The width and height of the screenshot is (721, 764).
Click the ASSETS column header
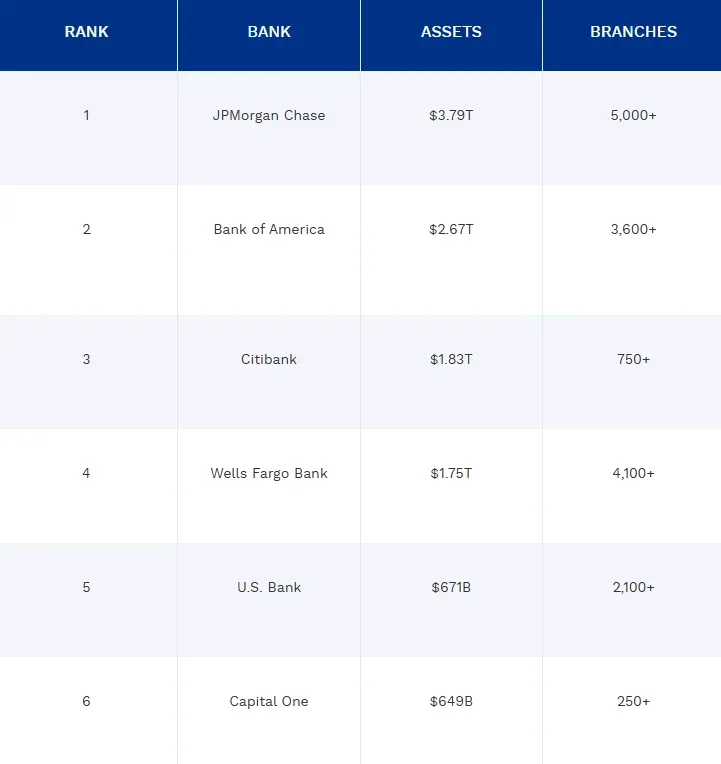pos(451,32)
